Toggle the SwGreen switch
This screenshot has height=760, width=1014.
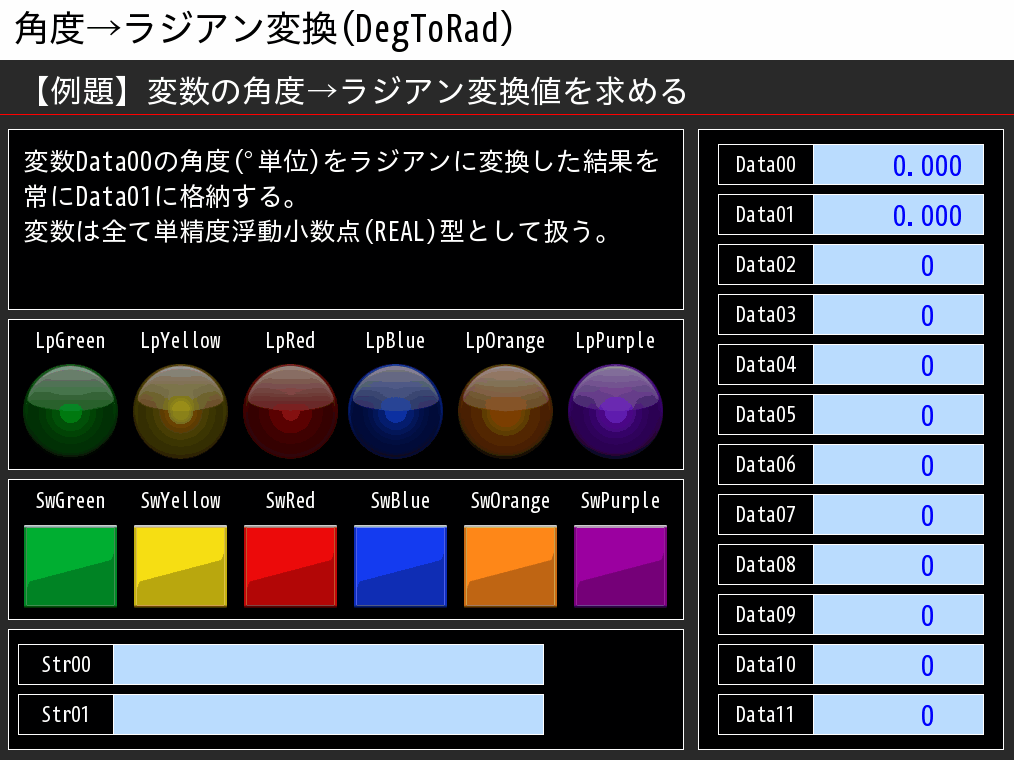(70, 566)
